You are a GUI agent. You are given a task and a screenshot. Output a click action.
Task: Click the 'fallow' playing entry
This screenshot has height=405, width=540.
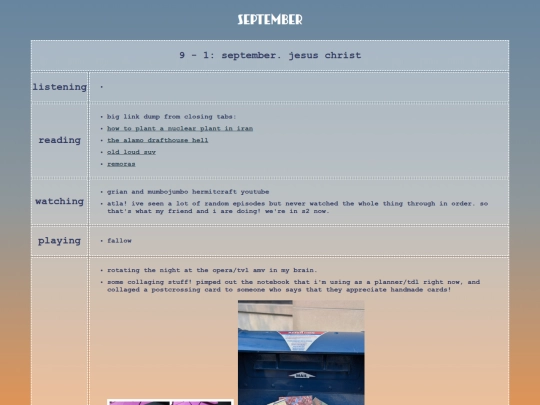(x=119, y=241)
